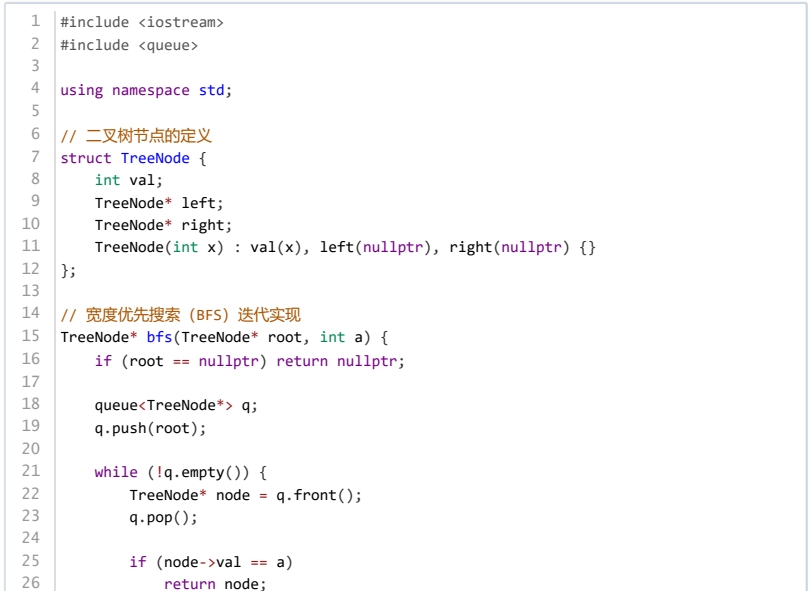Click the 'int val;' member line
This screenshot has height=591, width=812.
[x=128, y=180]
